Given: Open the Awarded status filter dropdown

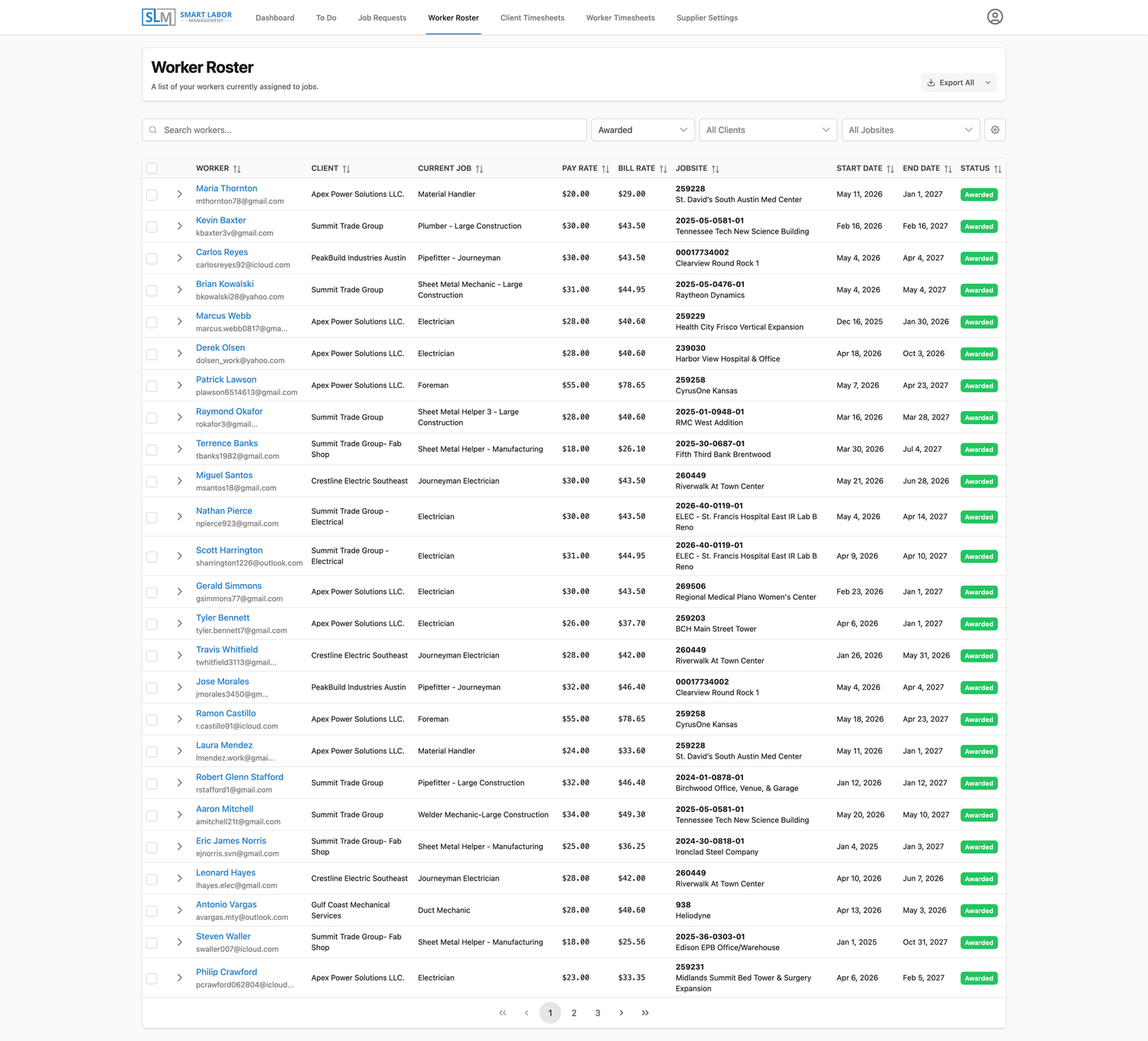Looking at the screenshot, I should [643, 130].
